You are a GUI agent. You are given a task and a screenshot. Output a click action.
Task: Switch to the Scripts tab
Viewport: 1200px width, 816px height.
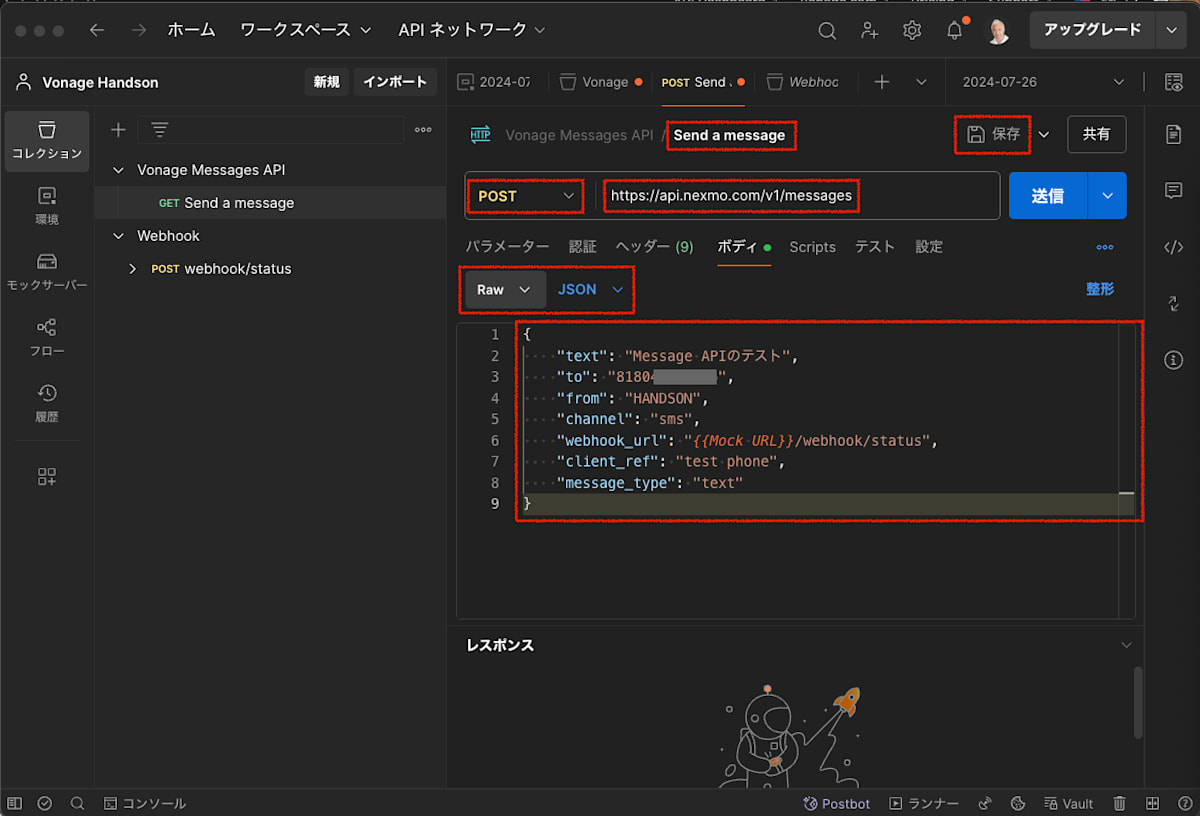pos(812,247)
